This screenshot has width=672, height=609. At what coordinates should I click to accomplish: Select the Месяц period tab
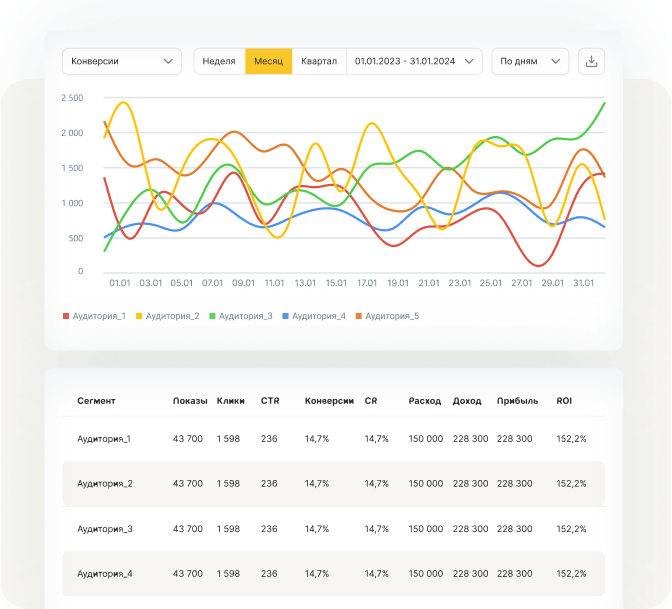[269, 61]
